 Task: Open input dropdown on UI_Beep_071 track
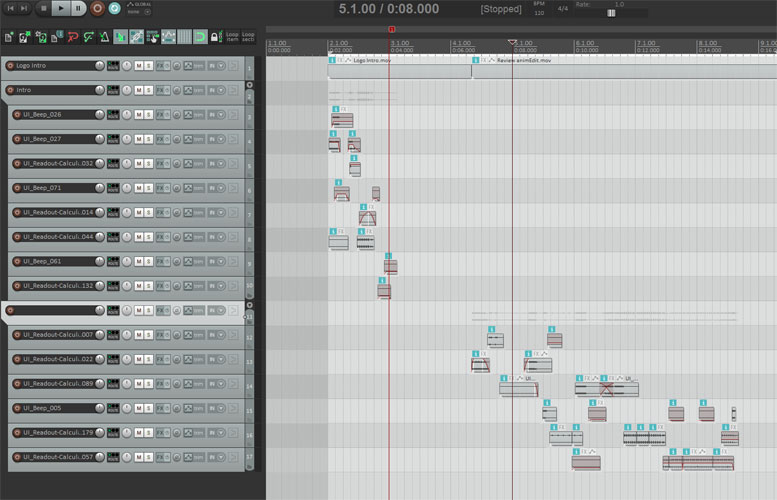[x=220, y=188]
